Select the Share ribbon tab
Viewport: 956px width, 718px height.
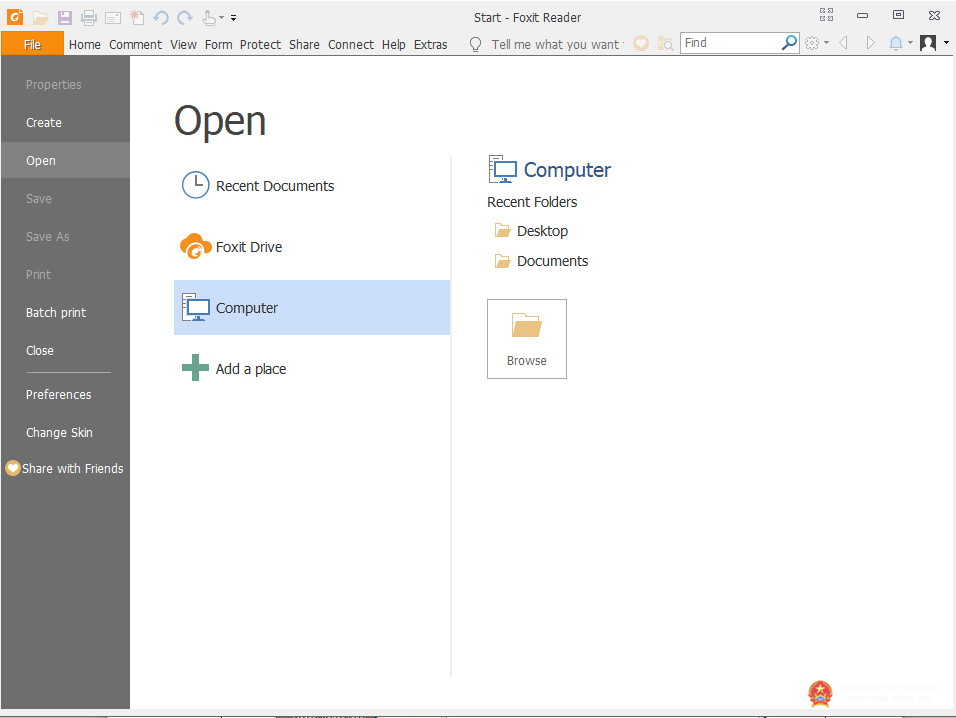(304, 44)
